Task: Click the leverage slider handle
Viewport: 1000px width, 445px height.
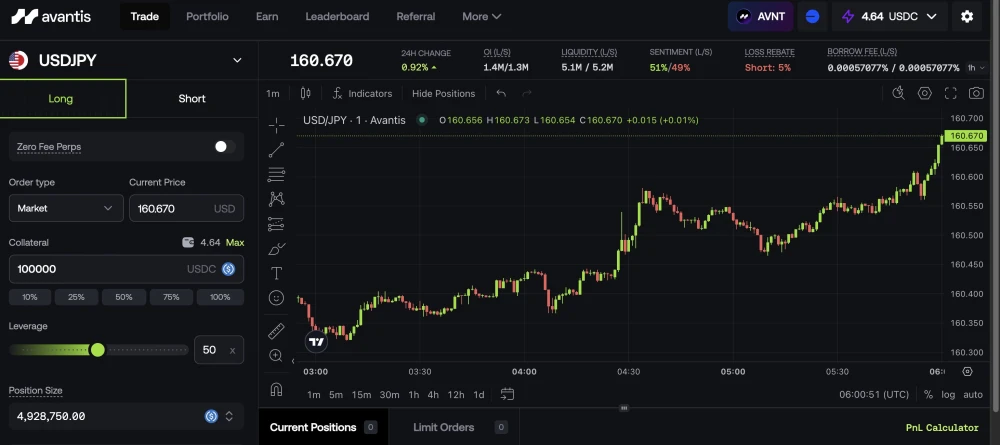Action: 98,349
